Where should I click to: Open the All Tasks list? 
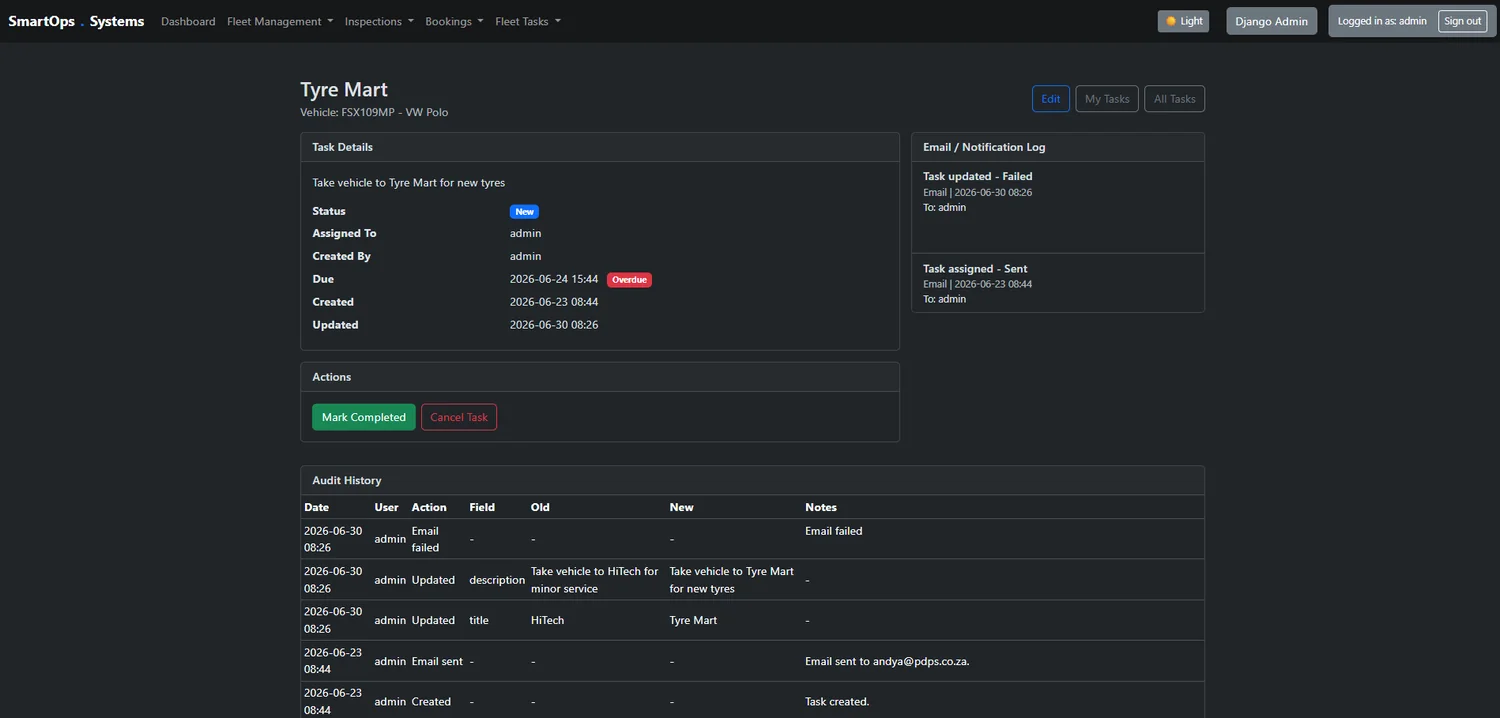[1175, 99]
